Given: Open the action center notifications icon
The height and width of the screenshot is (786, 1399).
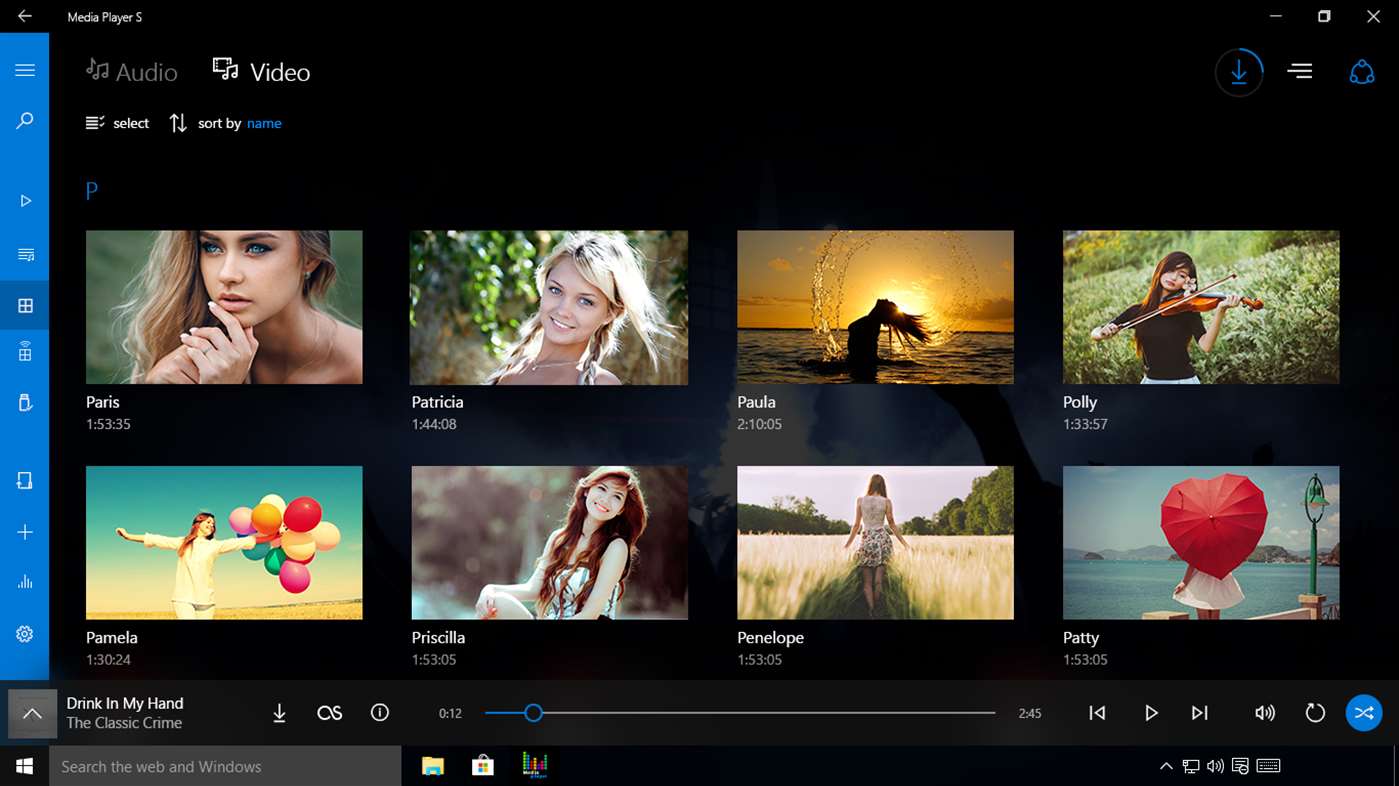Looking at the screenshot, I should pos(1240,767).
